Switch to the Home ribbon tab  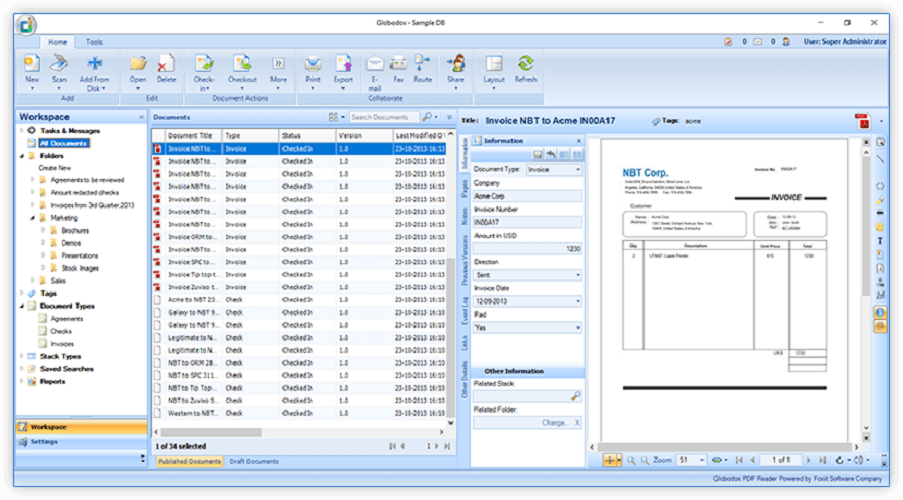(x=57, y=42)
